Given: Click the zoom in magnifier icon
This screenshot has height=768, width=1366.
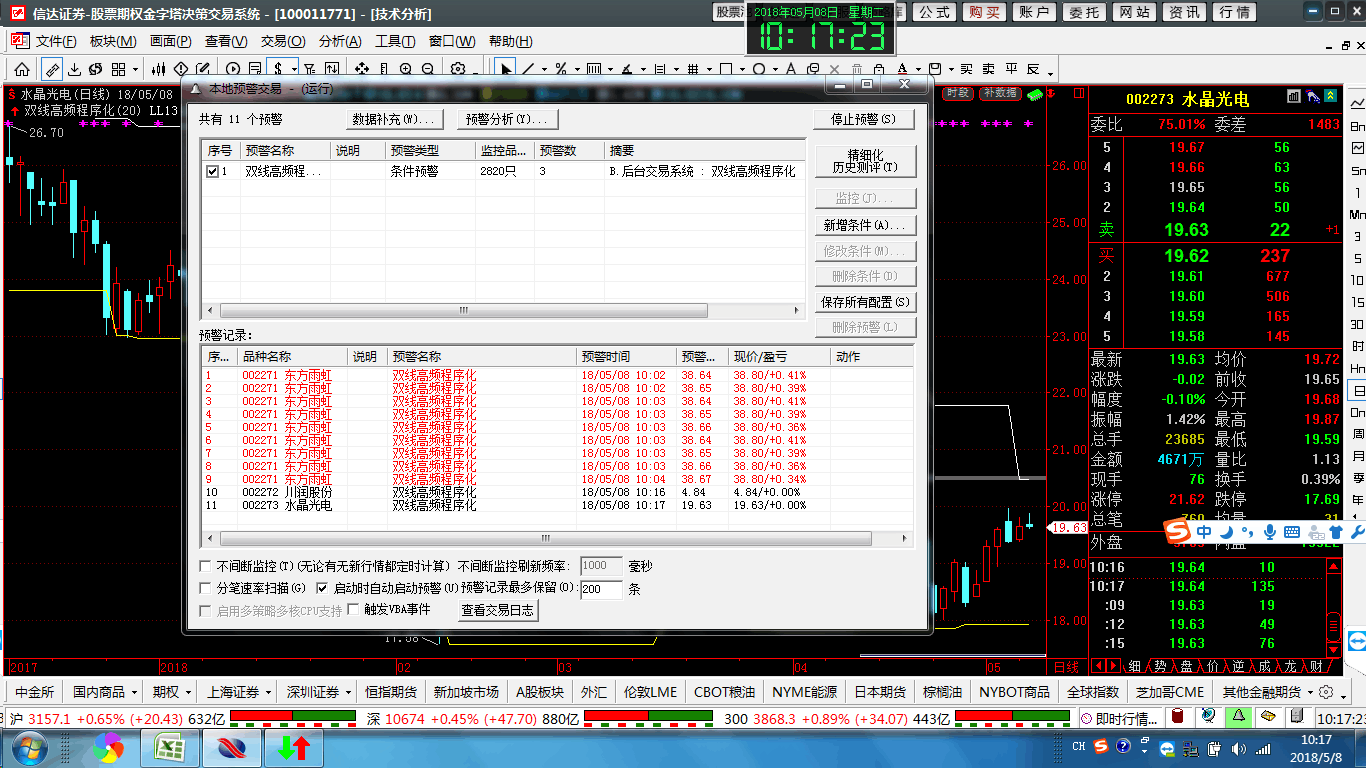Looking at the screenshot, I should 406,69.
